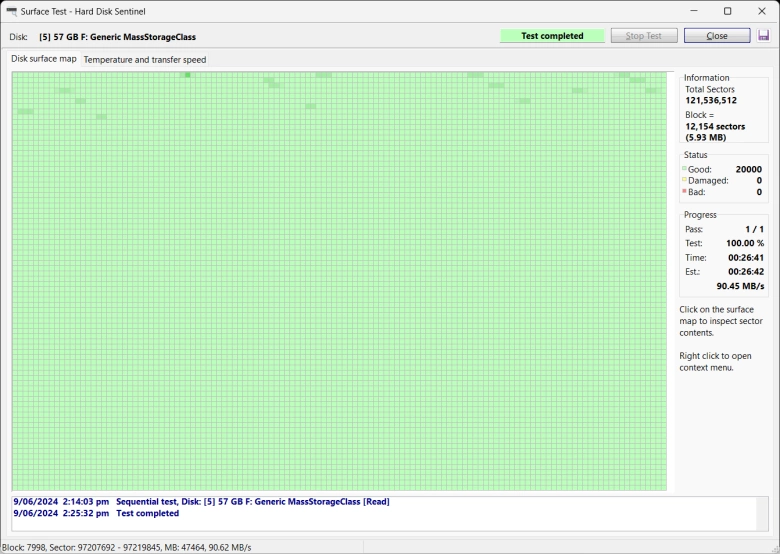Click the Total Sectors value 121,536,512
The image size is (780, 554).
(x=710, y=100)
